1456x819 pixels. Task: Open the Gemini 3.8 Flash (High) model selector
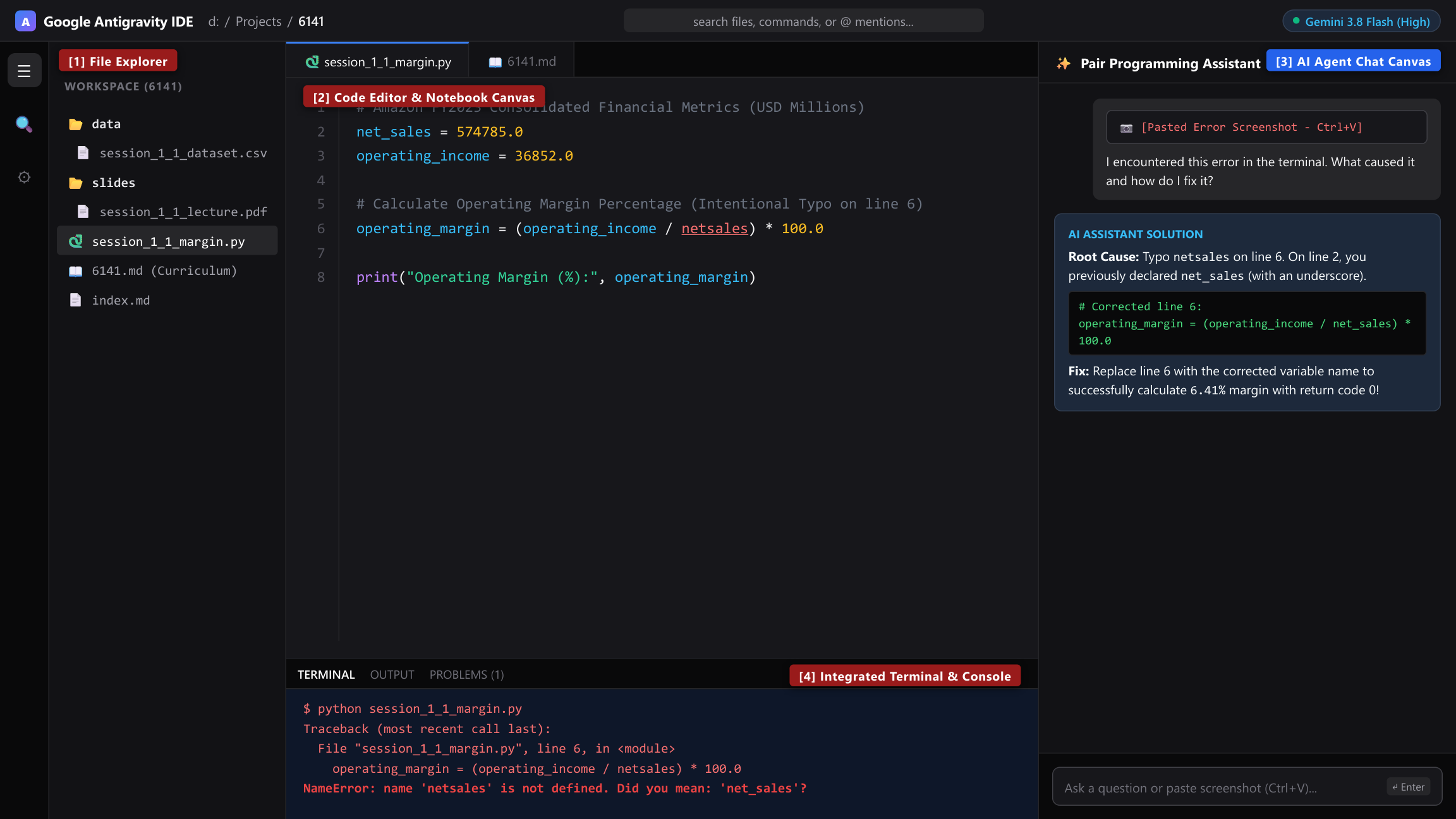point(1361,21)
